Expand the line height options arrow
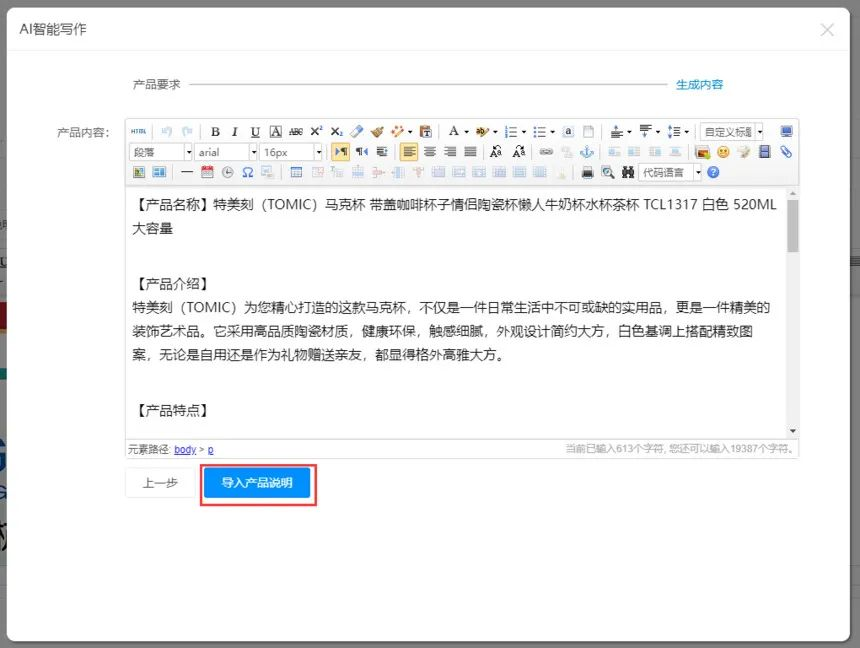The width and height of the screenshot is (860, 648). (686, 132)
